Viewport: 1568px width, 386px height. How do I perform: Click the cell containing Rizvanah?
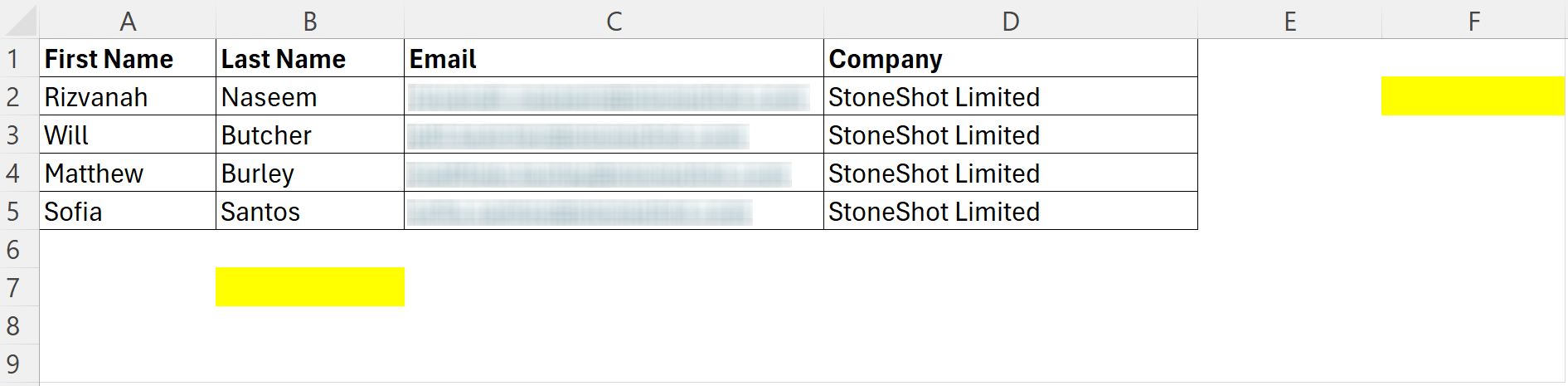click(128, 96)
